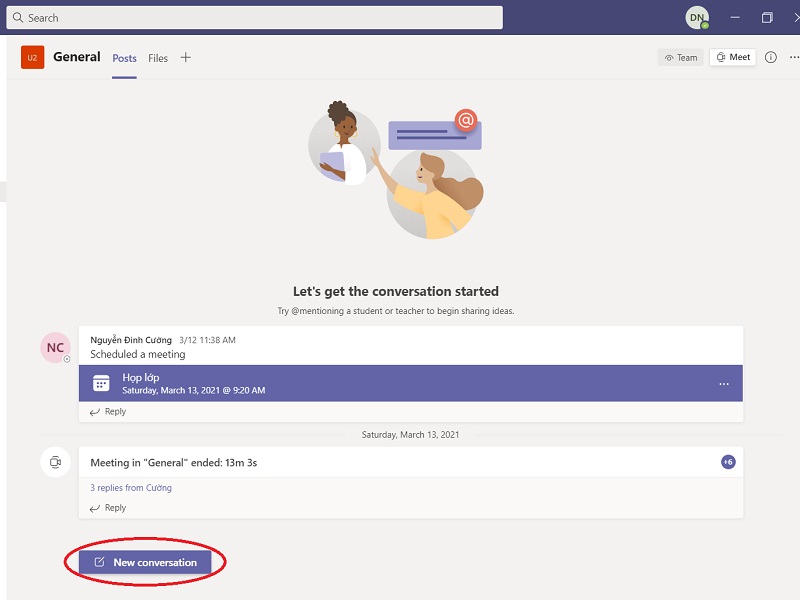This screenshot has width=800, height=600.
Task: Click the add tab plus icon
Action: click(x=185, y=58)
